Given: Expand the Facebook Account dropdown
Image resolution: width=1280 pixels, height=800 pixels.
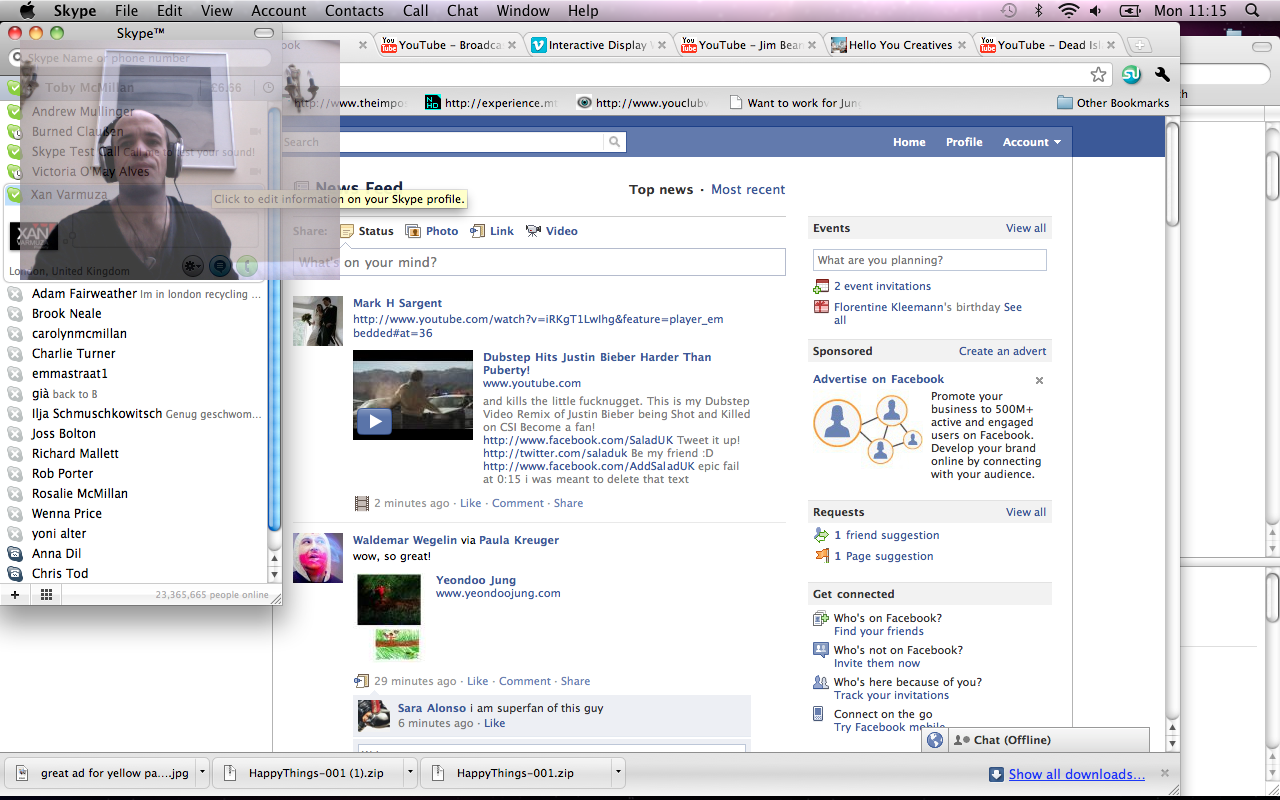Looking at the screenshot, I should [1031, 142].
